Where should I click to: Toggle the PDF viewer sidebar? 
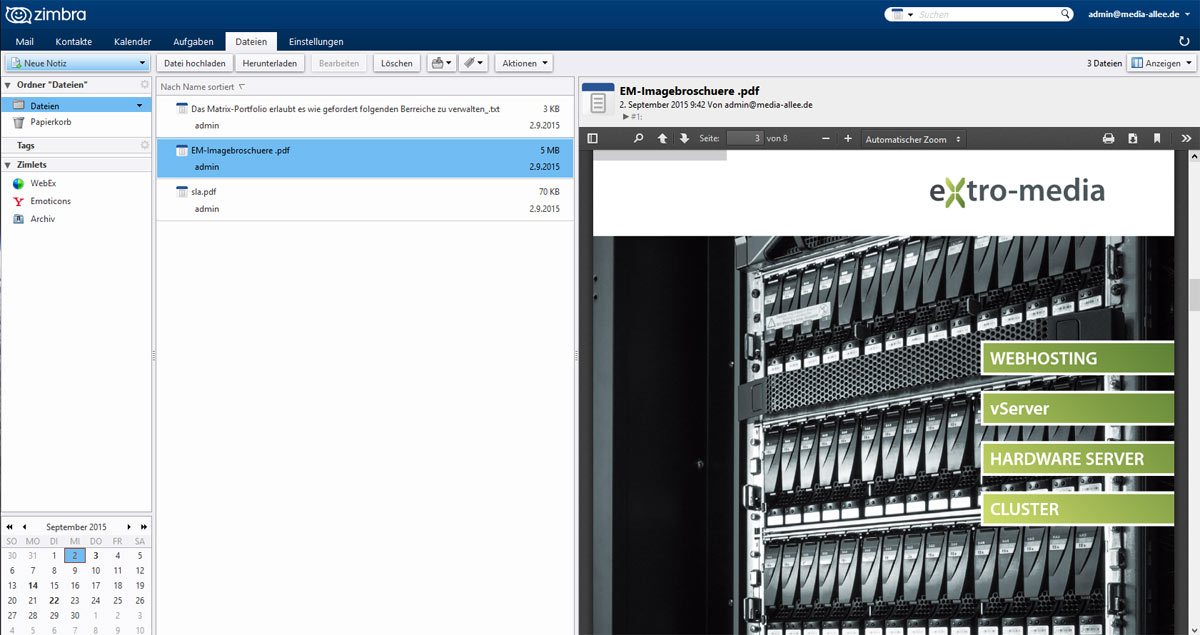(x=593, y=139)
